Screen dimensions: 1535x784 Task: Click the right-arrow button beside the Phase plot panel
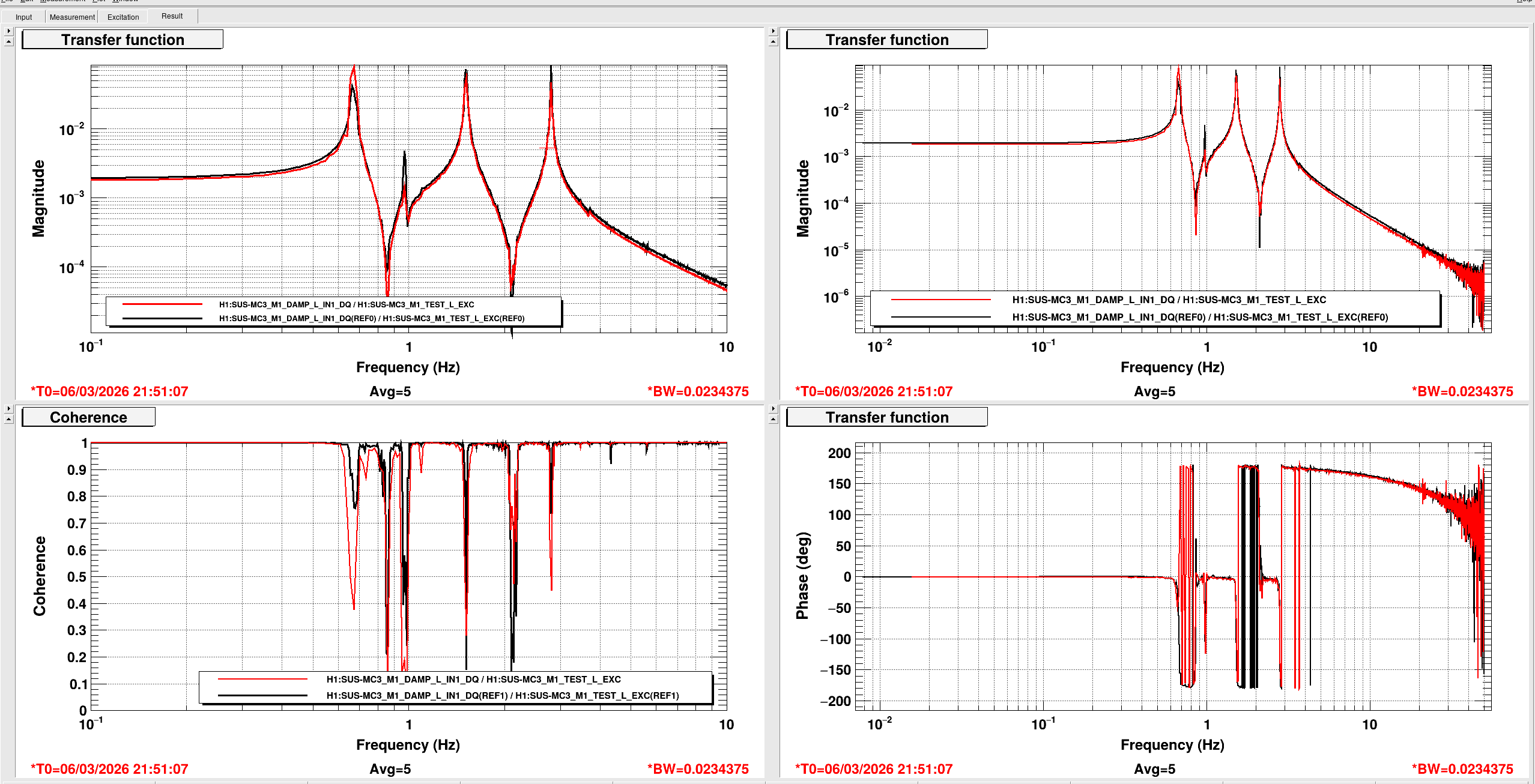[773, 409]
